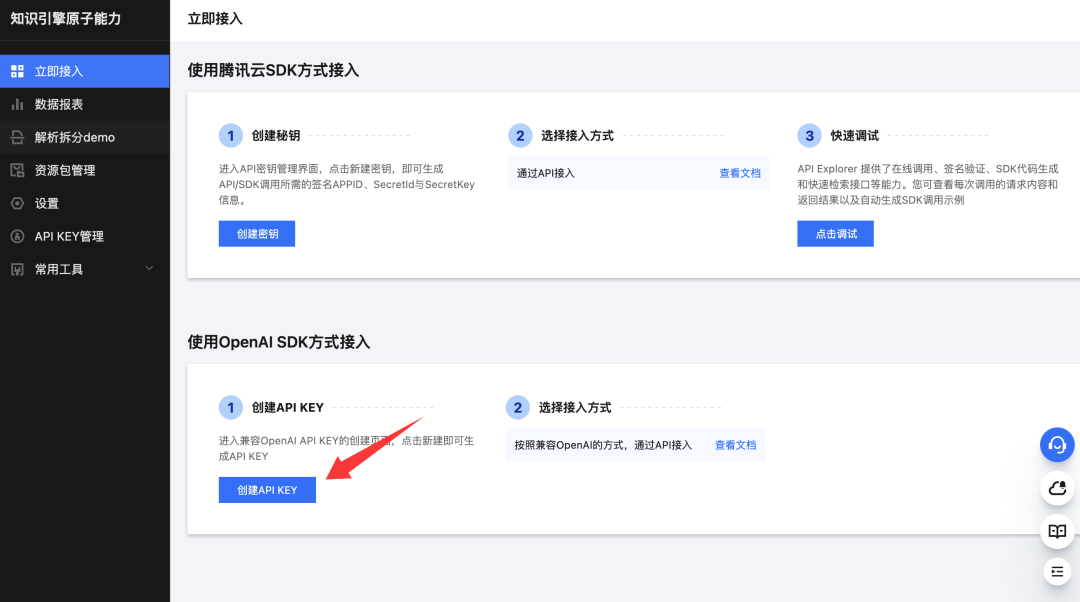Click the 点击调试 button
Viewport: 1080px width, 602px height.
pos(835,233)
